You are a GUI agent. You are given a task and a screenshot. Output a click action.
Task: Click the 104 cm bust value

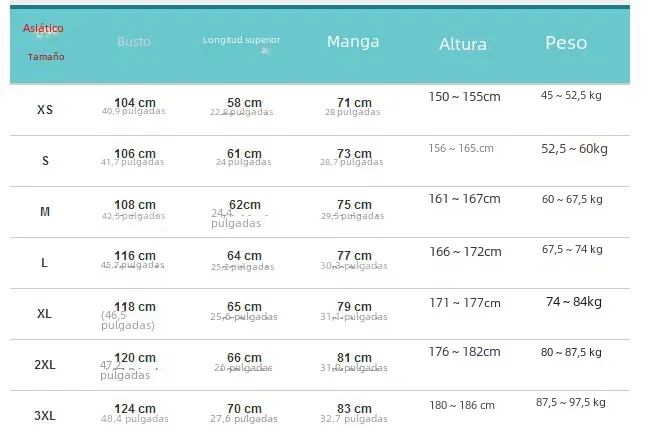[135, 102]
